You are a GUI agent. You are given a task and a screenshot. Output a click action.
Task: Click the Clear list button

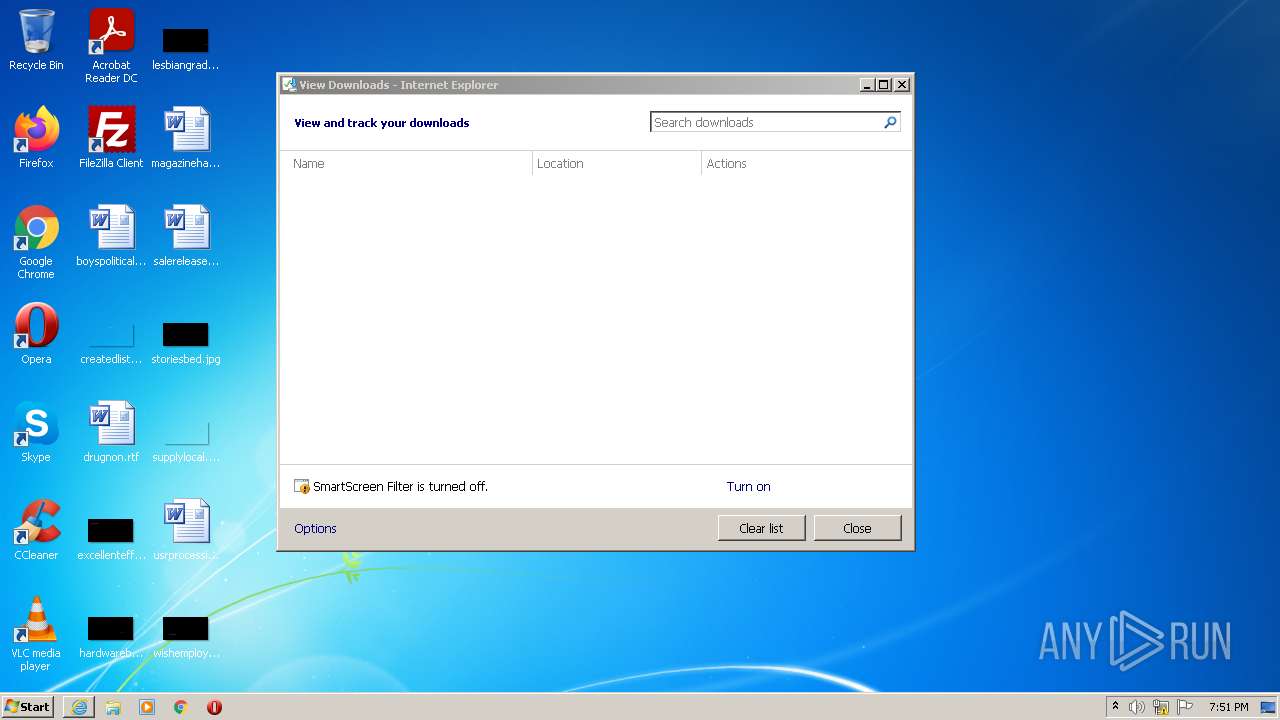point(761,529)
